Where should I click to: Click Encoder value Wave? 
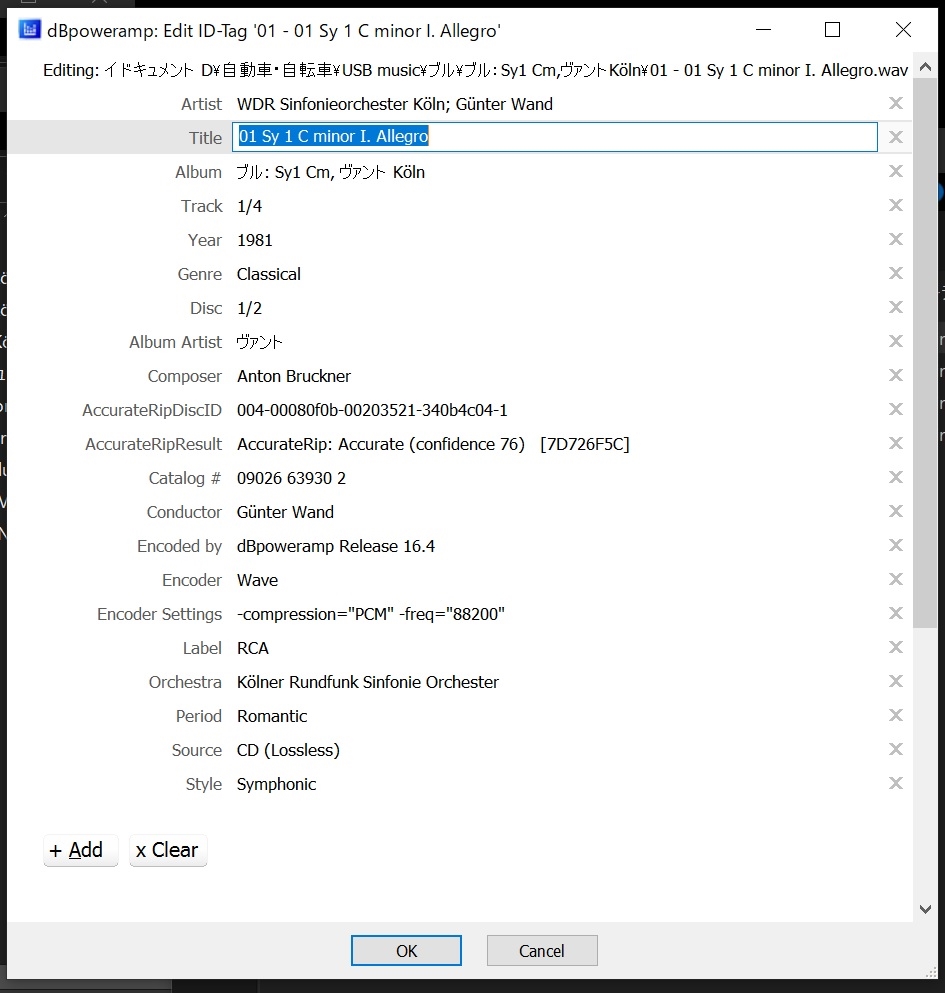[257, 580]
